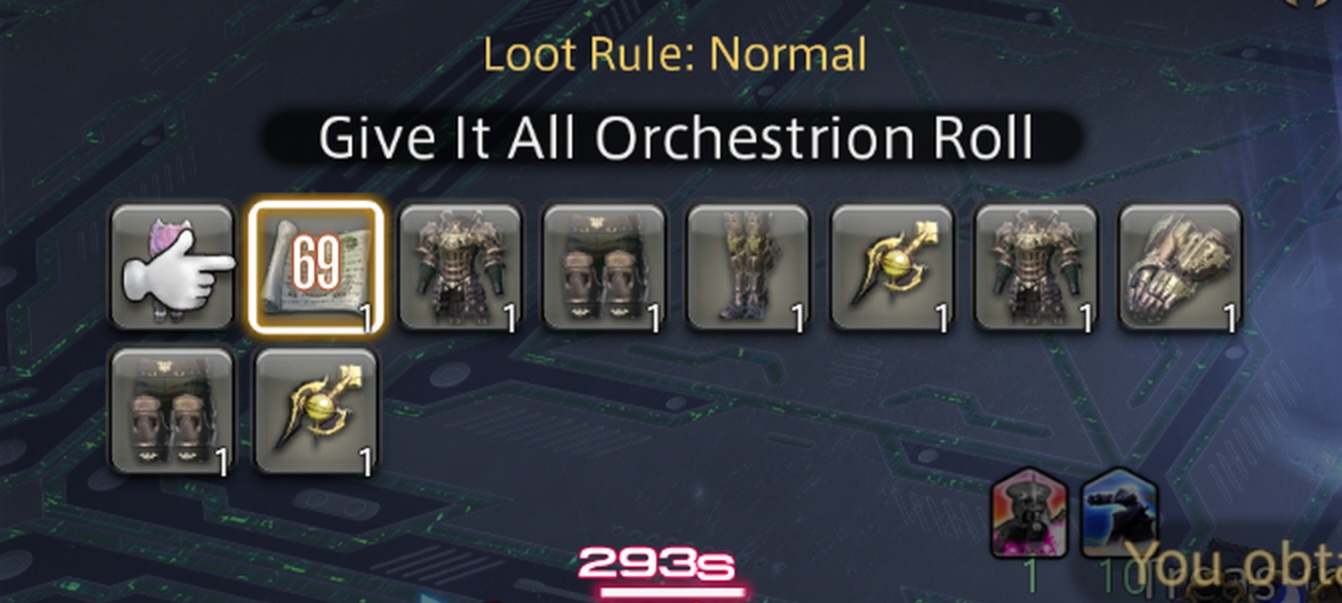This screenshot has width=1342, height=603.
Task: Click the pink progress bar under the timer
Action: [672, 592]
